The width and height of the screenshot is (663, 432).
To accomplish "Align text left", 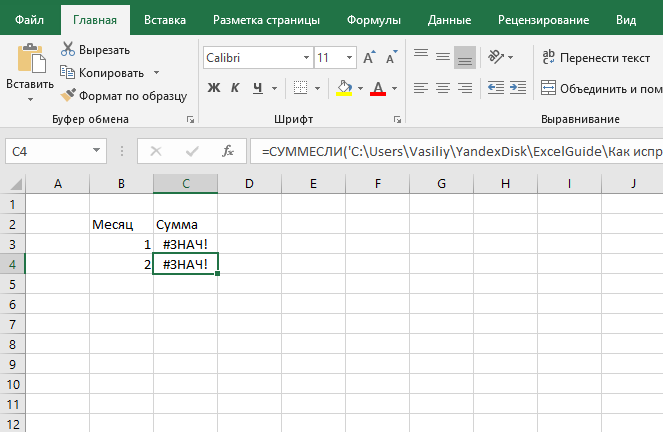I will 421,88.
